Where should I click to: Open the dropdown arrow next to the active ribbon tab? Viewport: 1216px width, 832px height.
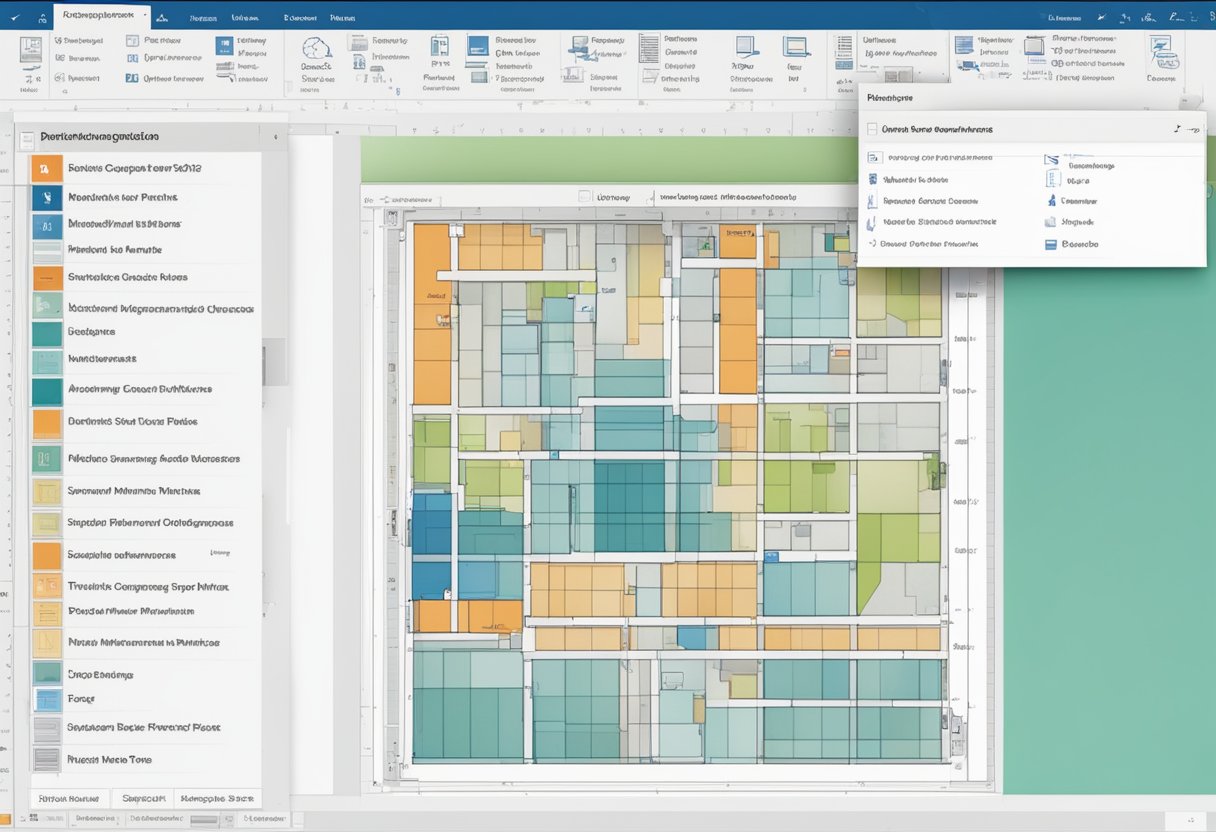click(142, 15)
